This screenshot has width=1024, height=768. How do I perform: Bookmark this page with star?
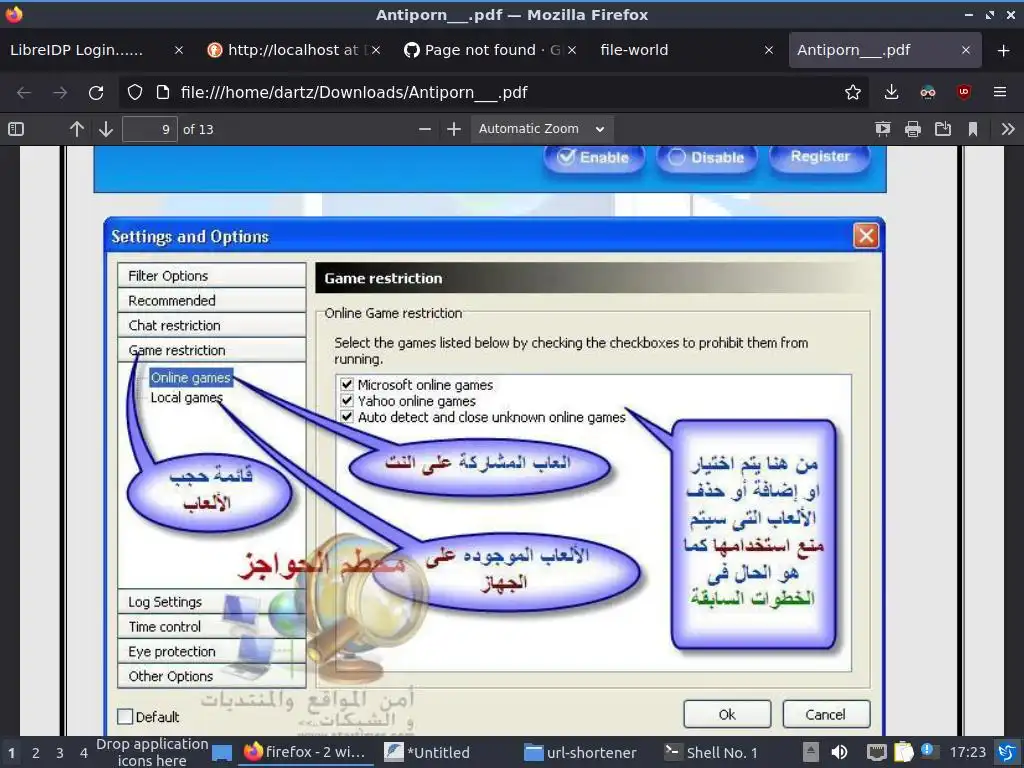(852, 93)
